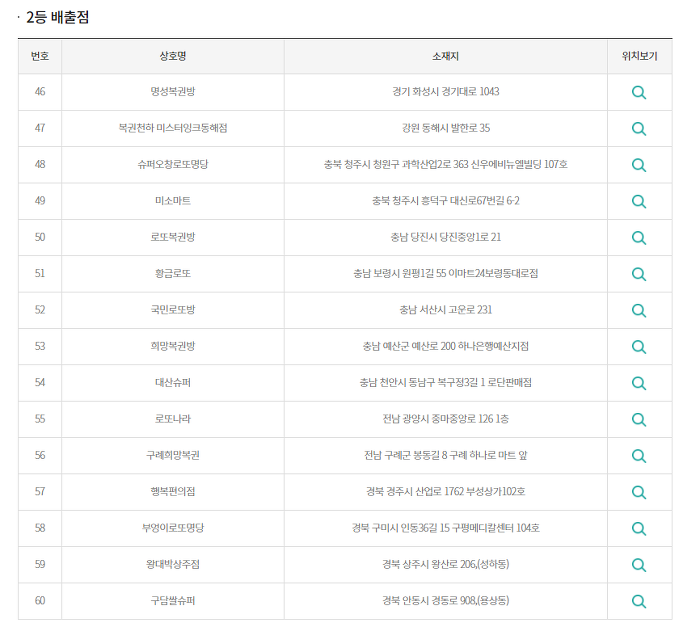This screenshot has width=683, height=627.
Task: Click address 강원 동해시 발한로 35
Action: click(x=446, y=128)
